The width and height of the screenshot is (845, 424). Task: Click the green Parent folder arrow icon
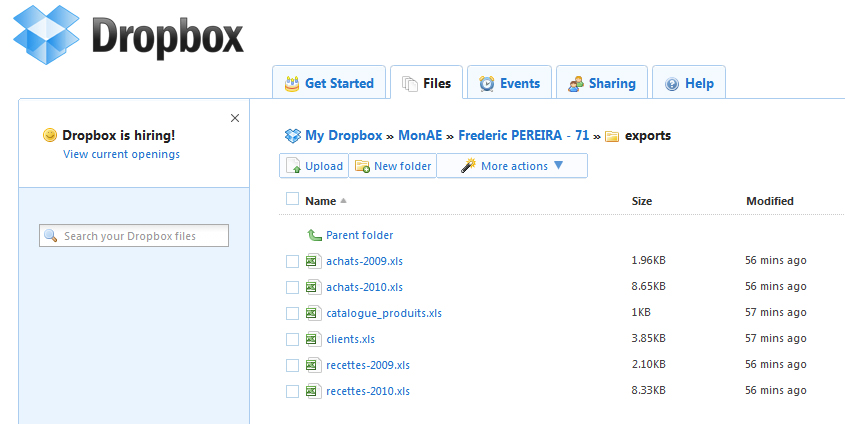coord(314,235)
